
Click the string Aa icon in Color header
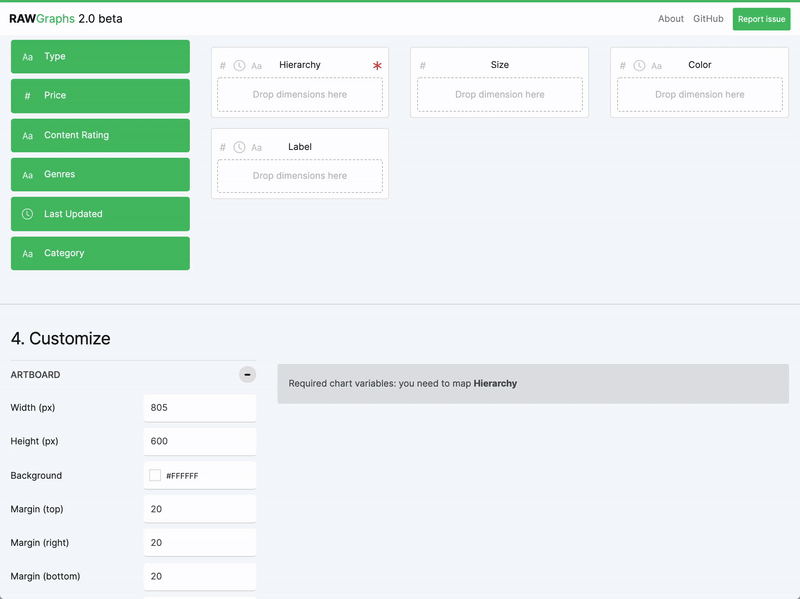(x=657, y=66)
